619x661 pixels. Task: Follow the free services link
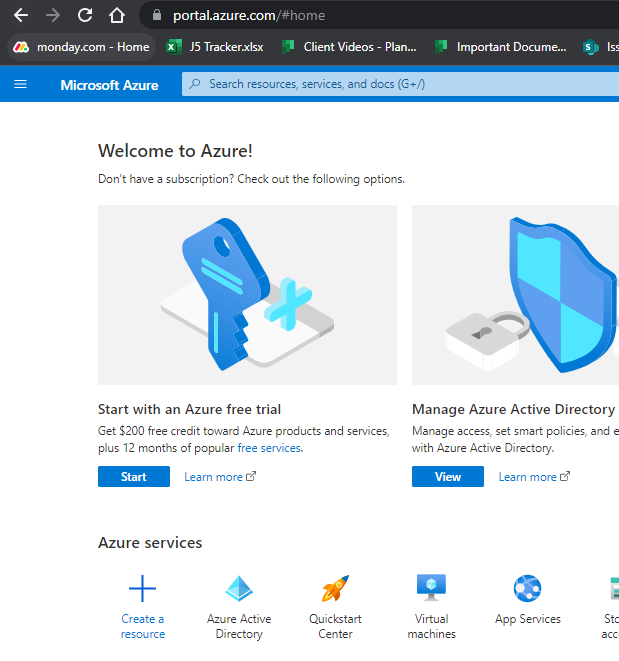[269, 448]
